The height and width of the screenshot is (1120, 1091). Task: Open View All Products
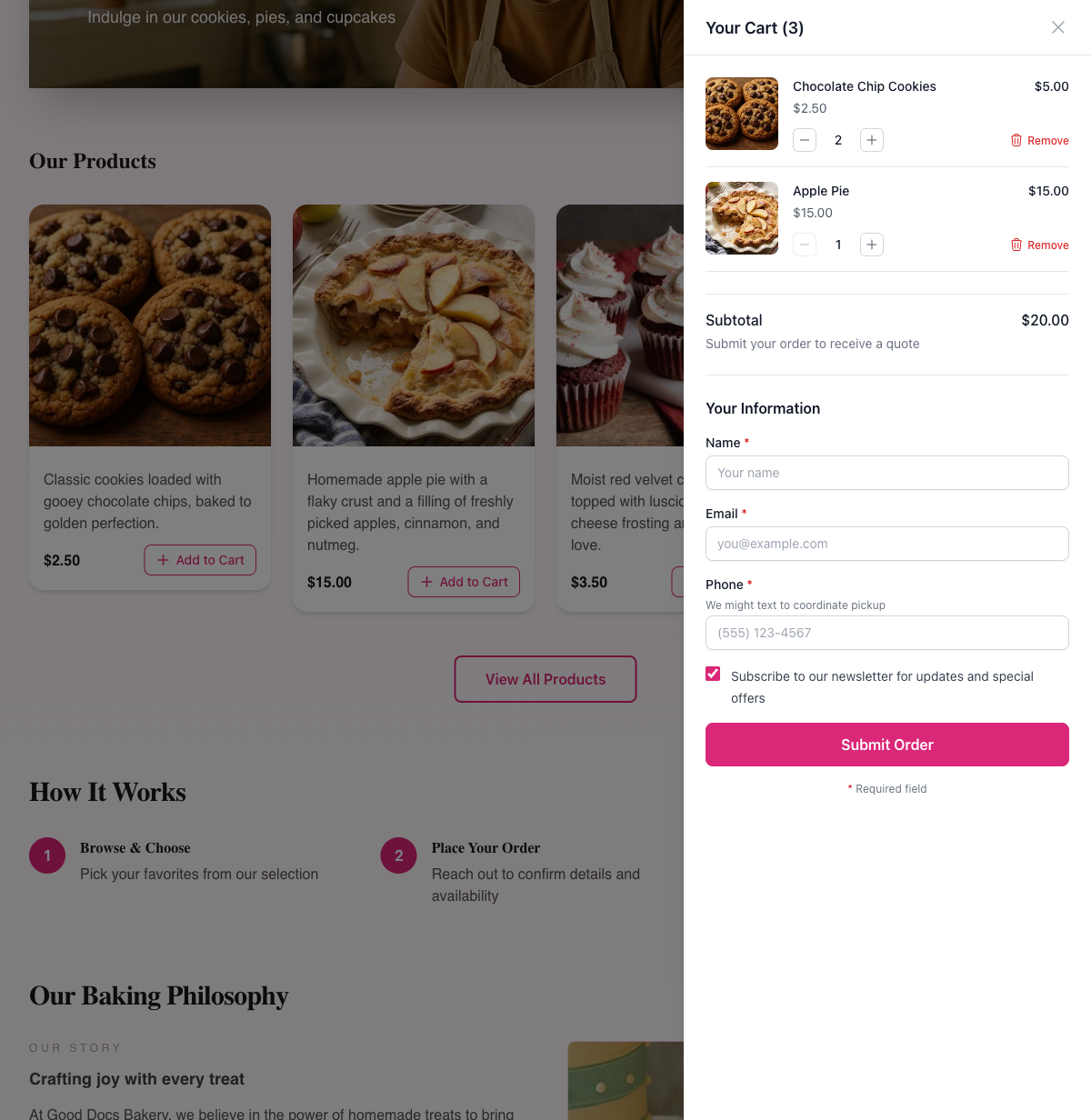coord(545,679)
